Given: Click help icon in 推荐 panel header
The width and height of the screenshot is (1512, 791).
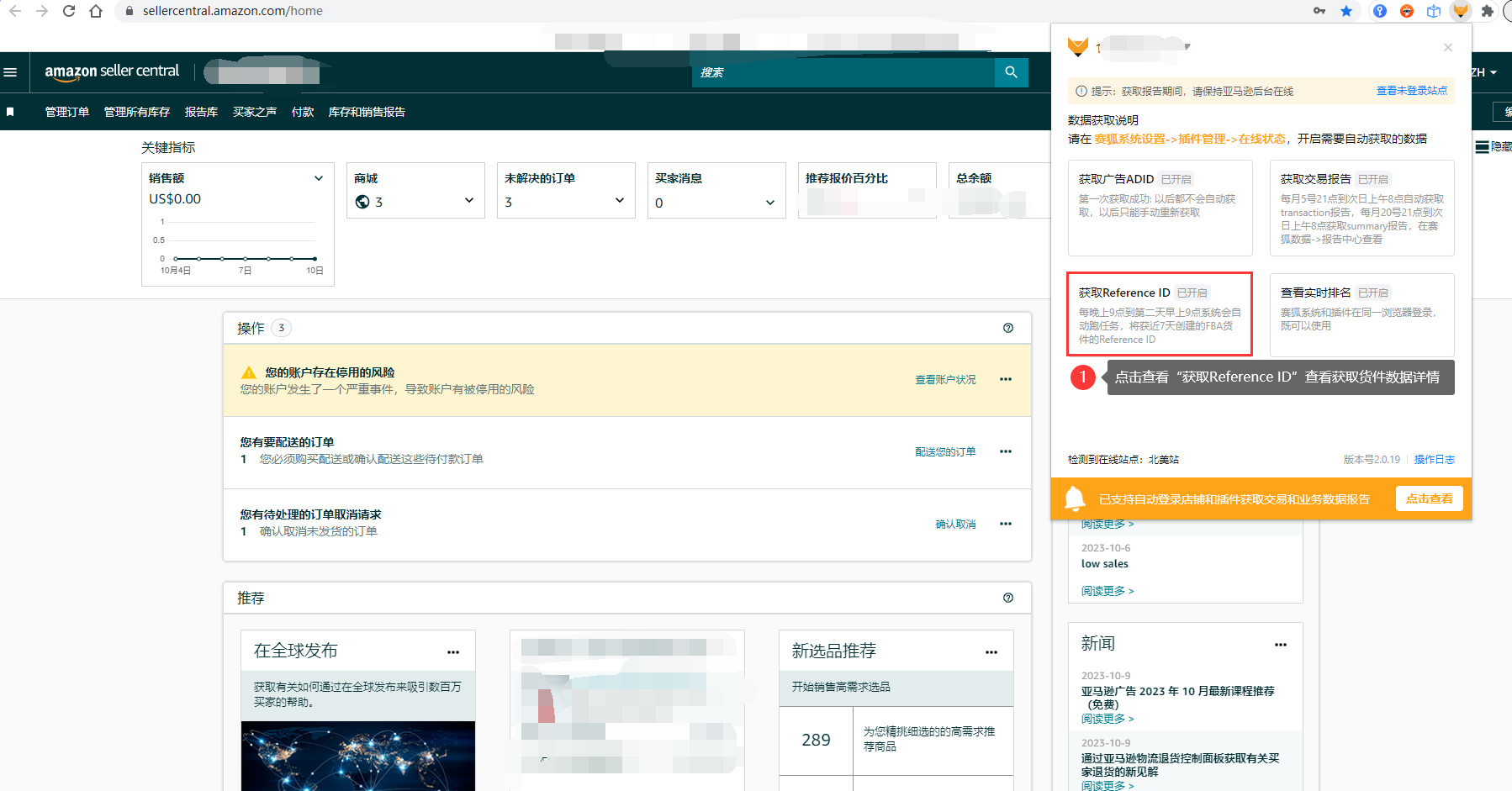Looking at the screenshot, I should click(1008, 598).
